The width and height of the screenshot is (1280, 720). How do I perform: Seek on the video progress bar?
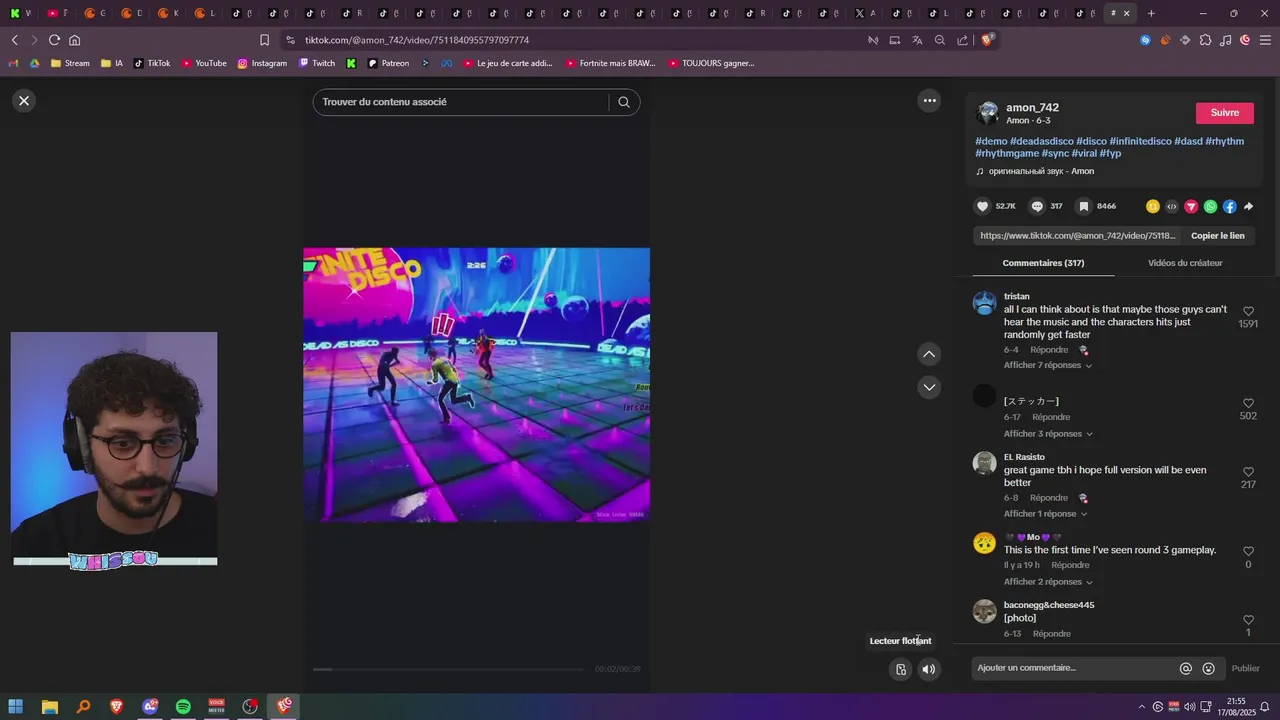coord(448,669)
